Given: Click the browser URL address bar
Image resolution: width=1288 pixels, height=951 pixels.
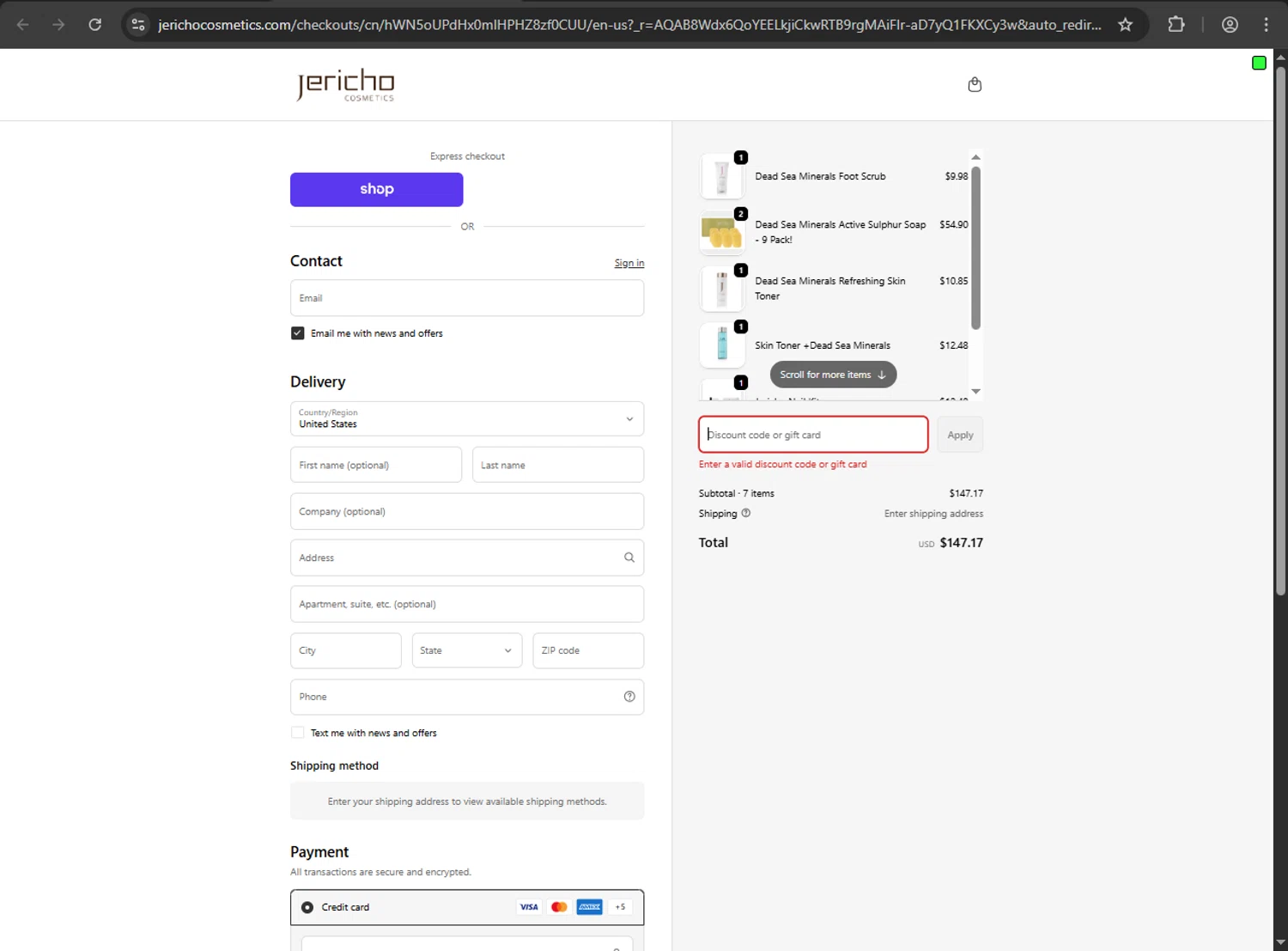Looking at the screenshot, I should pyautogui.click(x=629, y=25).
